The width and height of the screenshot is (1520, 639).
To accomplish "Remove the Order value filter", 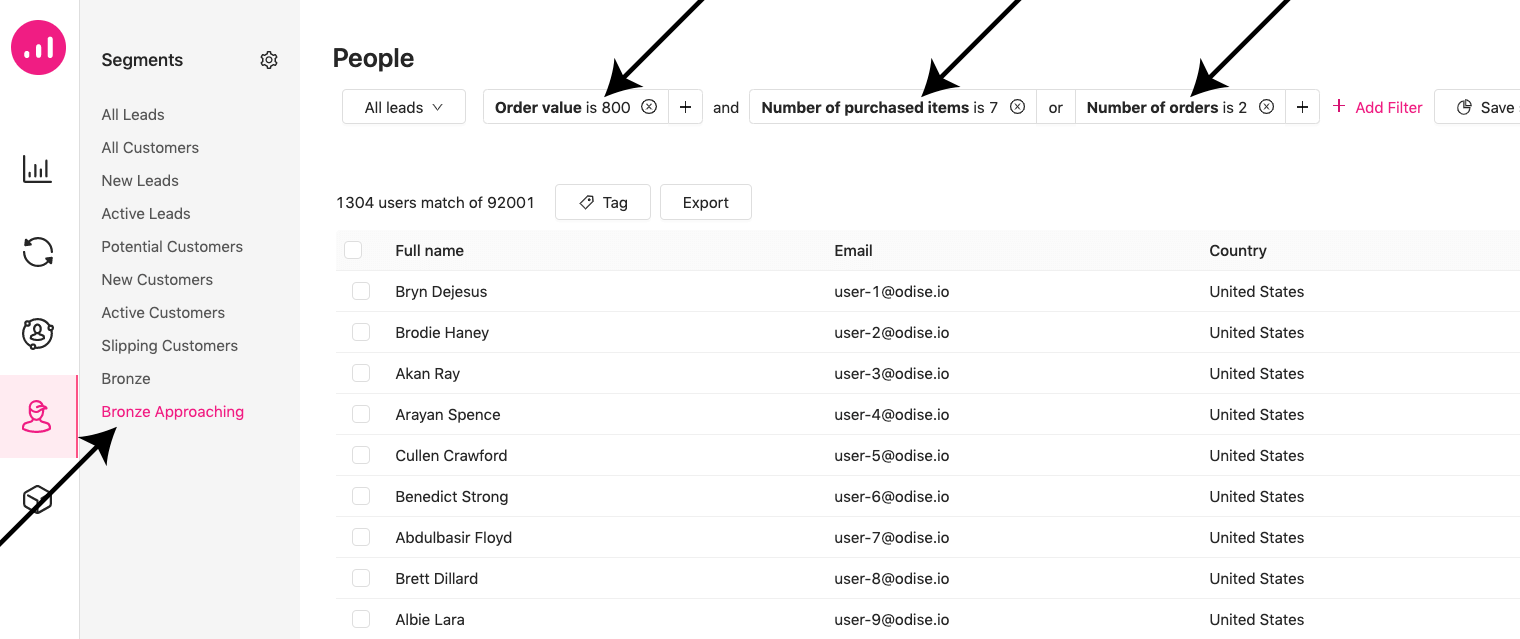I will click(x=649, y=107).
